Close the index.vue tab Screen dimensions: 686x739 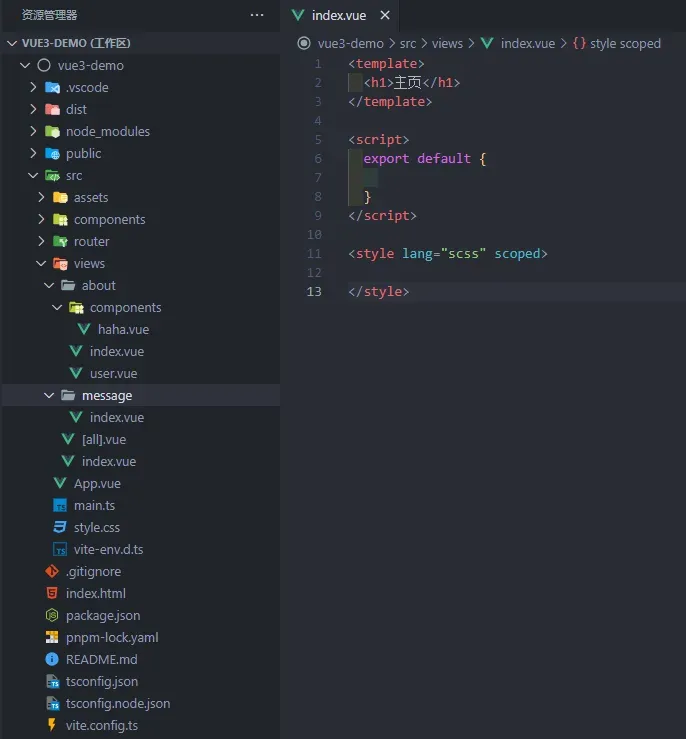pyautogui.click(x=385, y=16)
